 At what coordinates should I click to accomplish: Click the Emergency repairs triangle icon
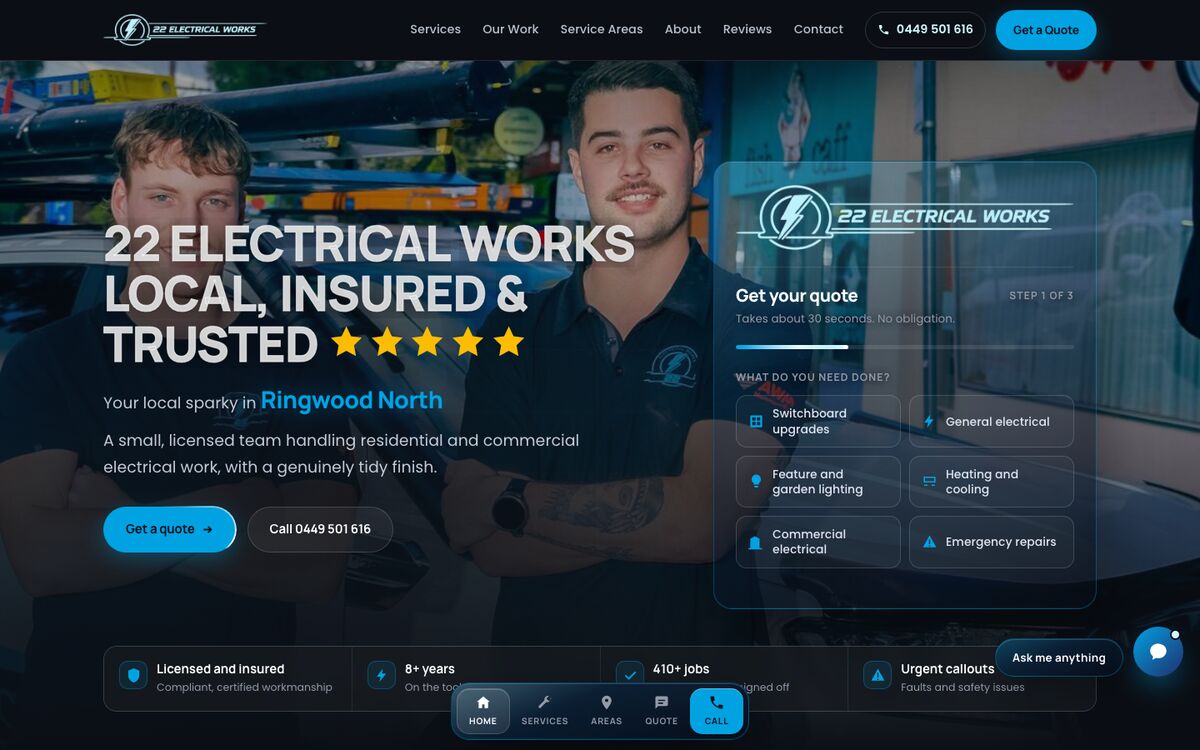(x=929, y=542)
